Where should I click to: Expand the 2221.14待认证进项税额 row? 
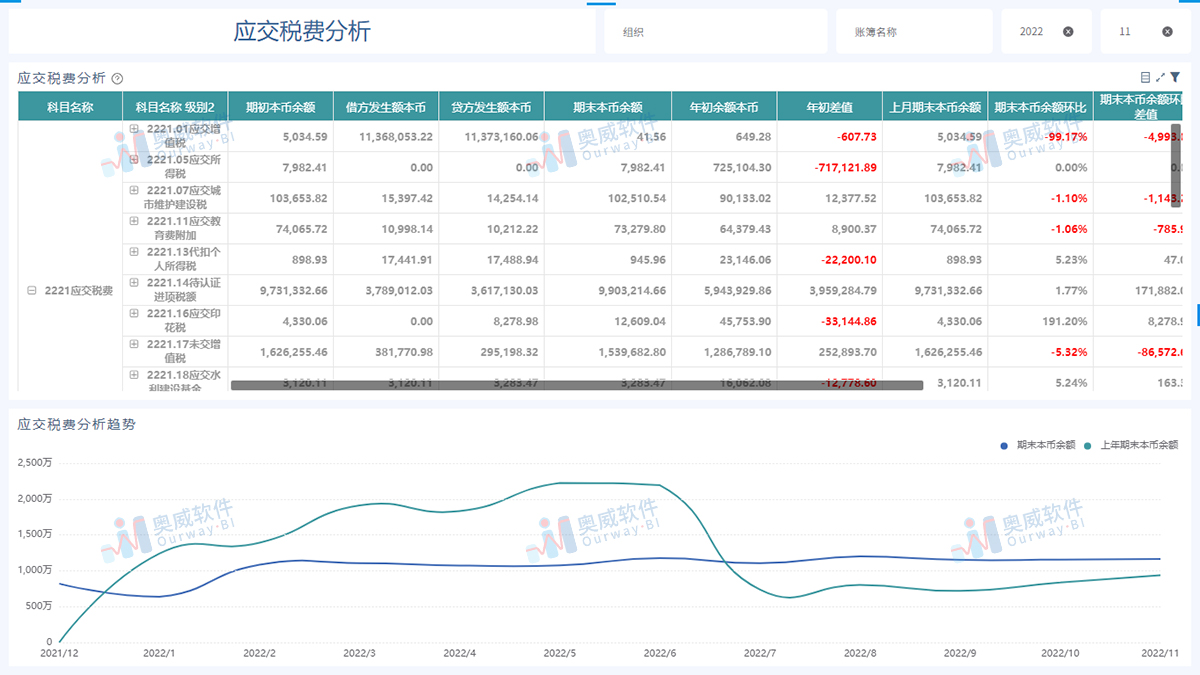point(134,280)
